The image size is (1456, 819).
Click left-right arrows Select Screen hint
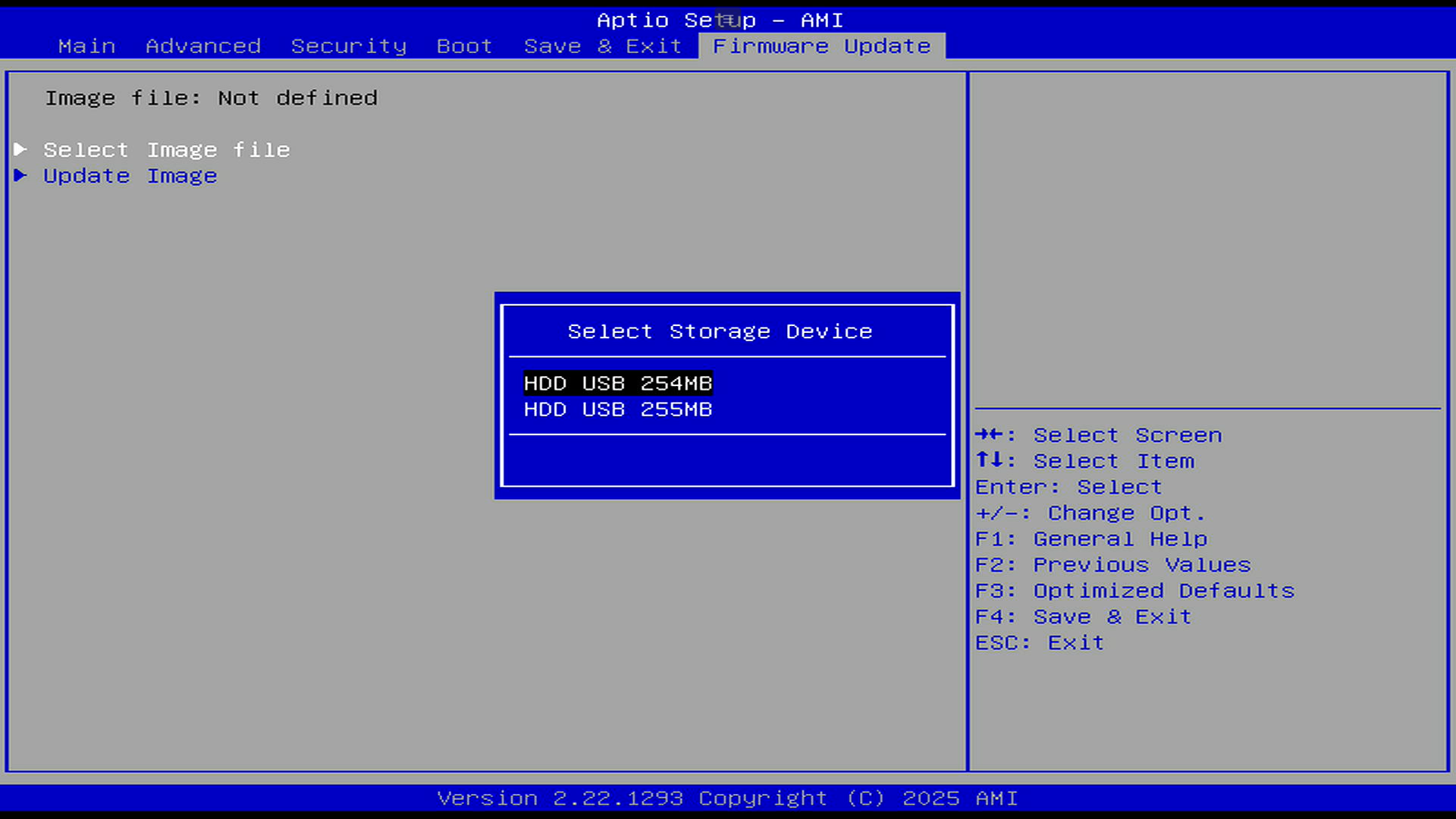coord(1097,435)
